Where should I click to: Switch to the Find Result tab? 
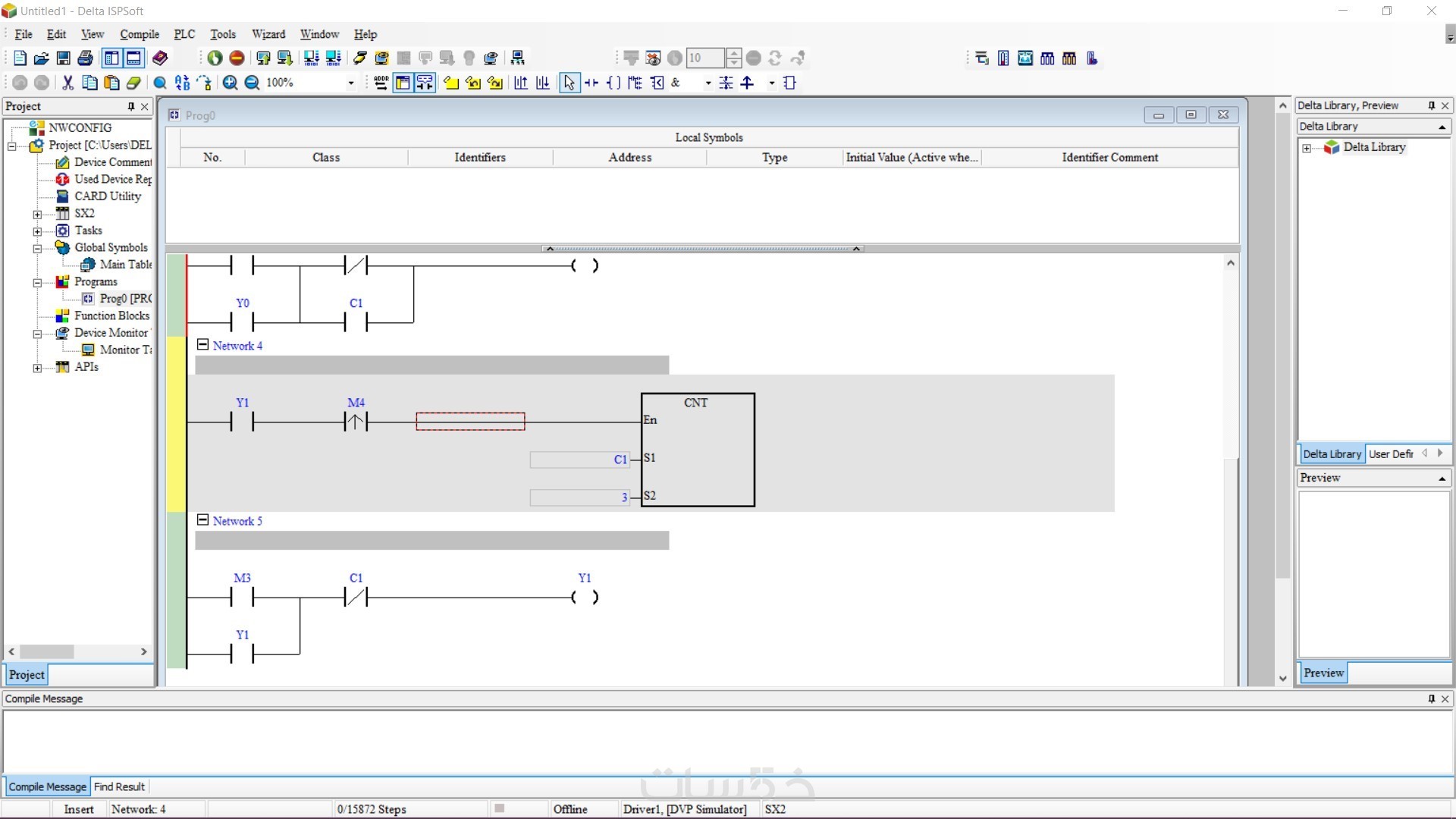[119, 786]
